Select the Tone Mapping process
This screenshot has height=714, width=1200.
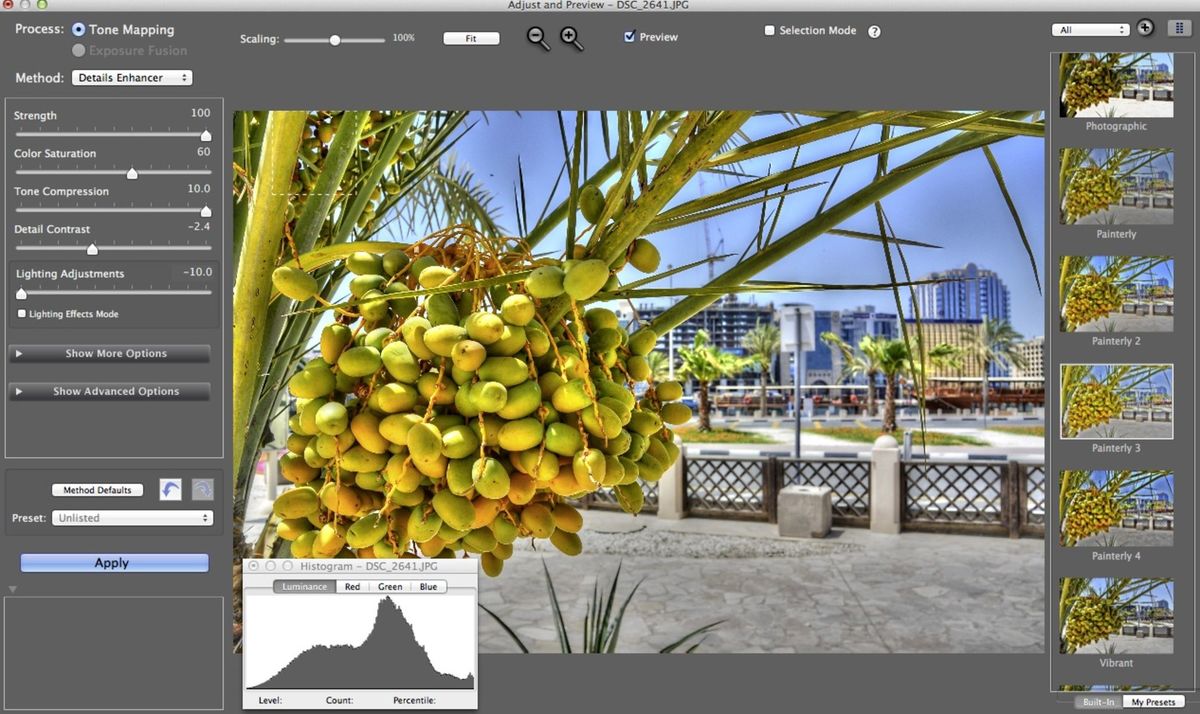pyautogui.click(x=79, y=30)
